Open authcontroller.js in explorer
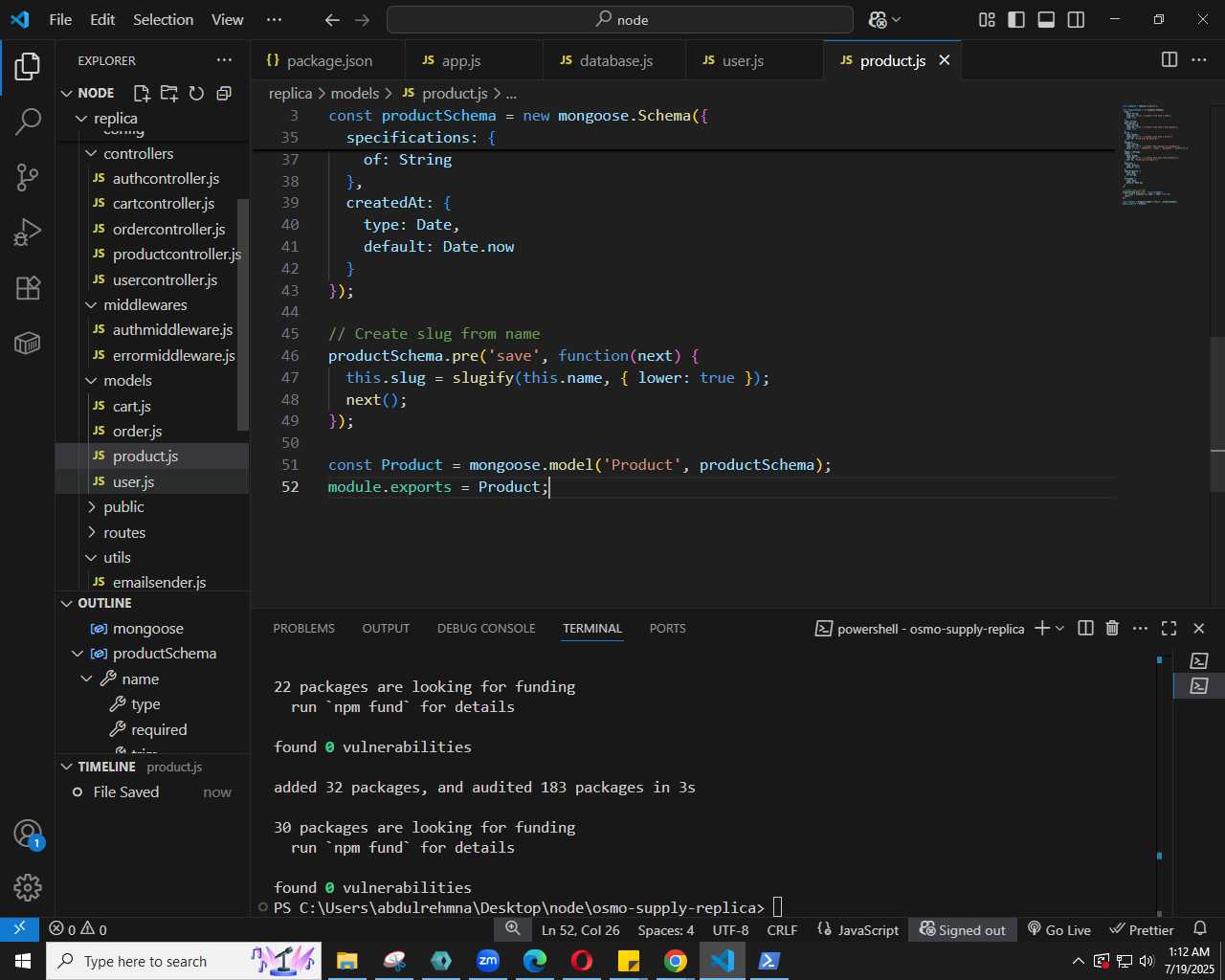The width and height of the screenshot is (1225, 980). pyautogui.click(x=166, y=178)
